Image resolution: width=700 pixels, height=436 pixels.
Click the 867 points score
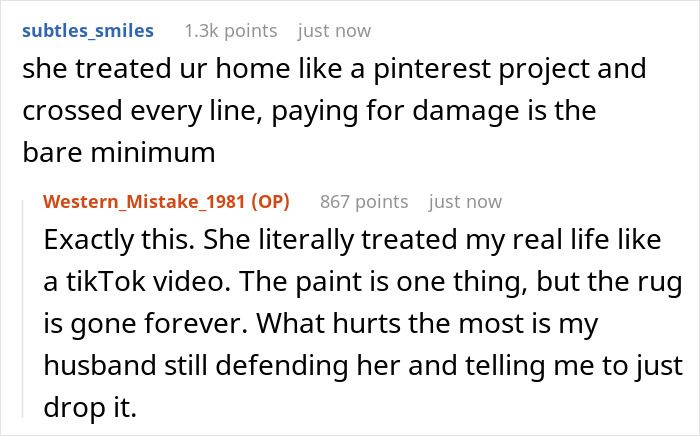364,202
